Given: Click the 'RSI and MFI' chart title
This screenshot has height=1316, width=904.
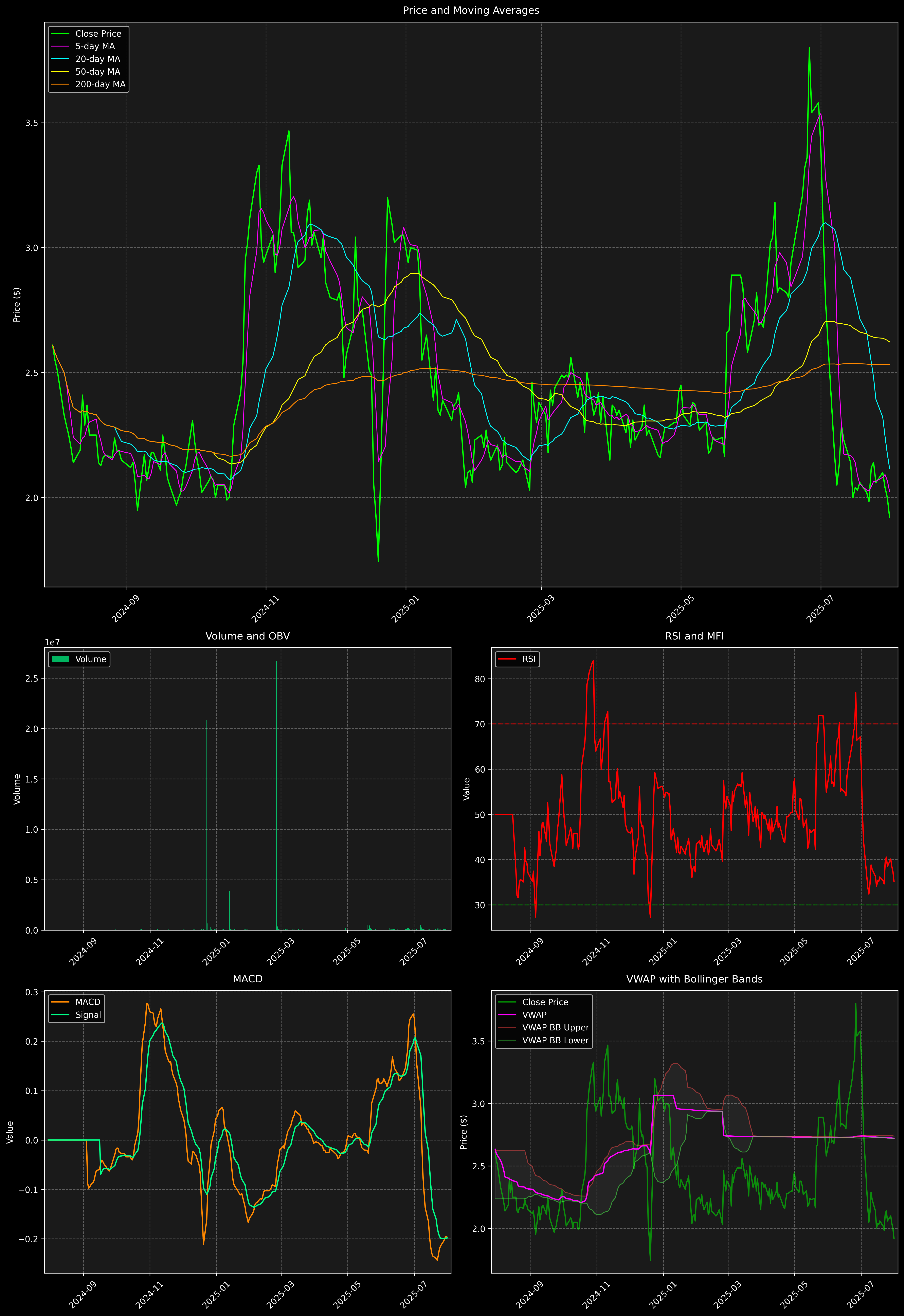Looking at the screenshot, I should point(694,636).
